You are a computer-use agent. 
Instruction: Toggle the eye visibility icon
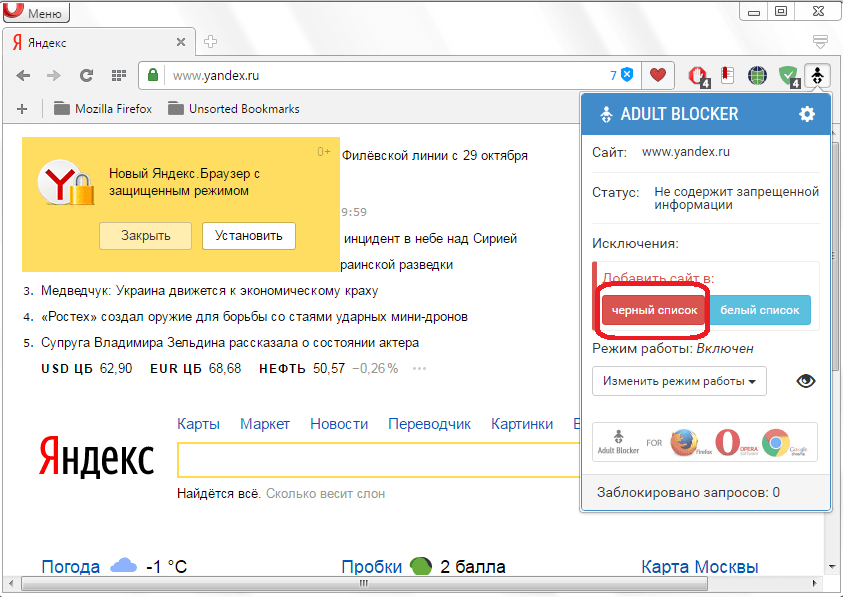(x=805, y=381)
